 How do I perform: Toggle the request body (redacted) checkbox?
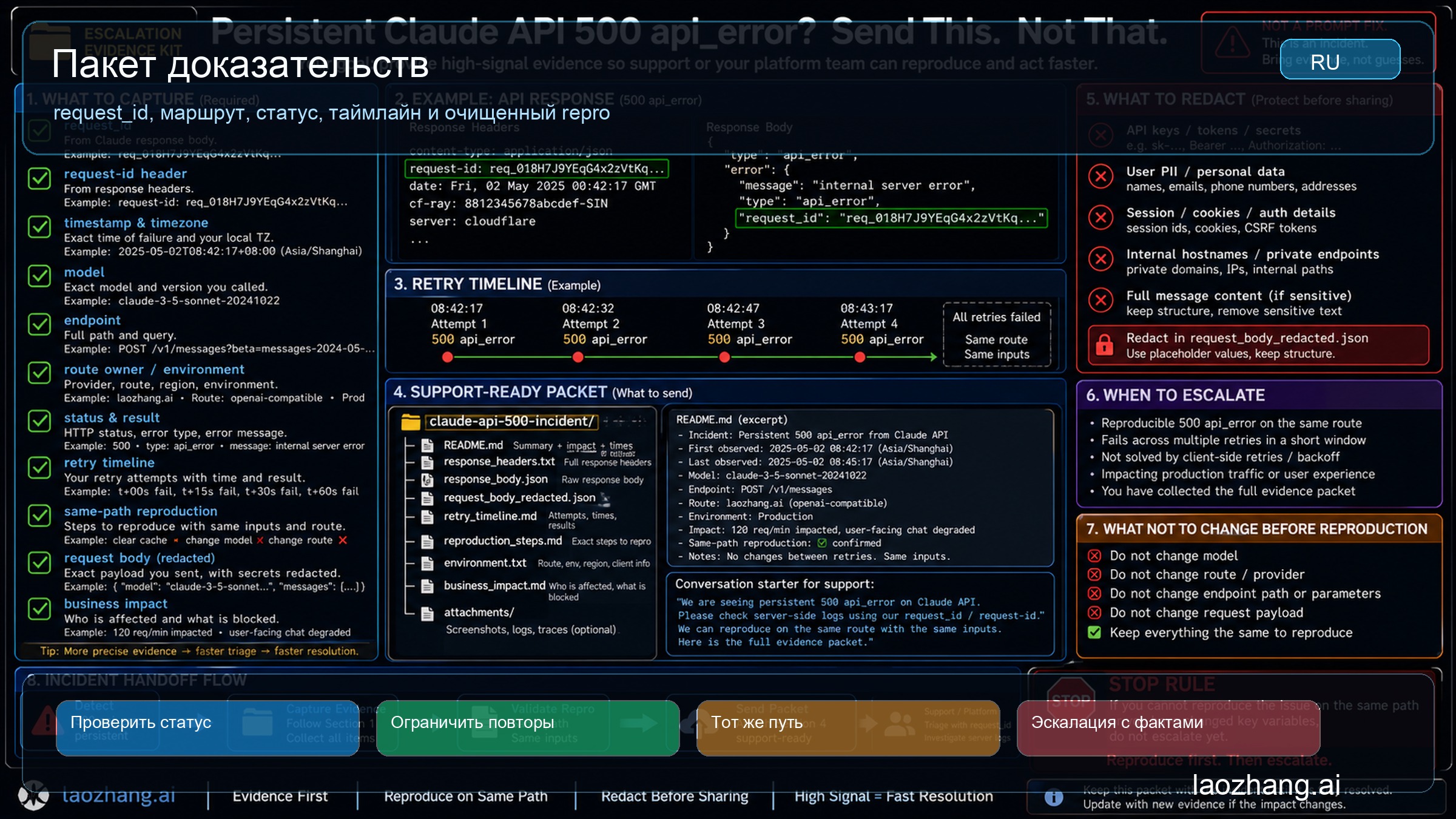coord(39,562)
